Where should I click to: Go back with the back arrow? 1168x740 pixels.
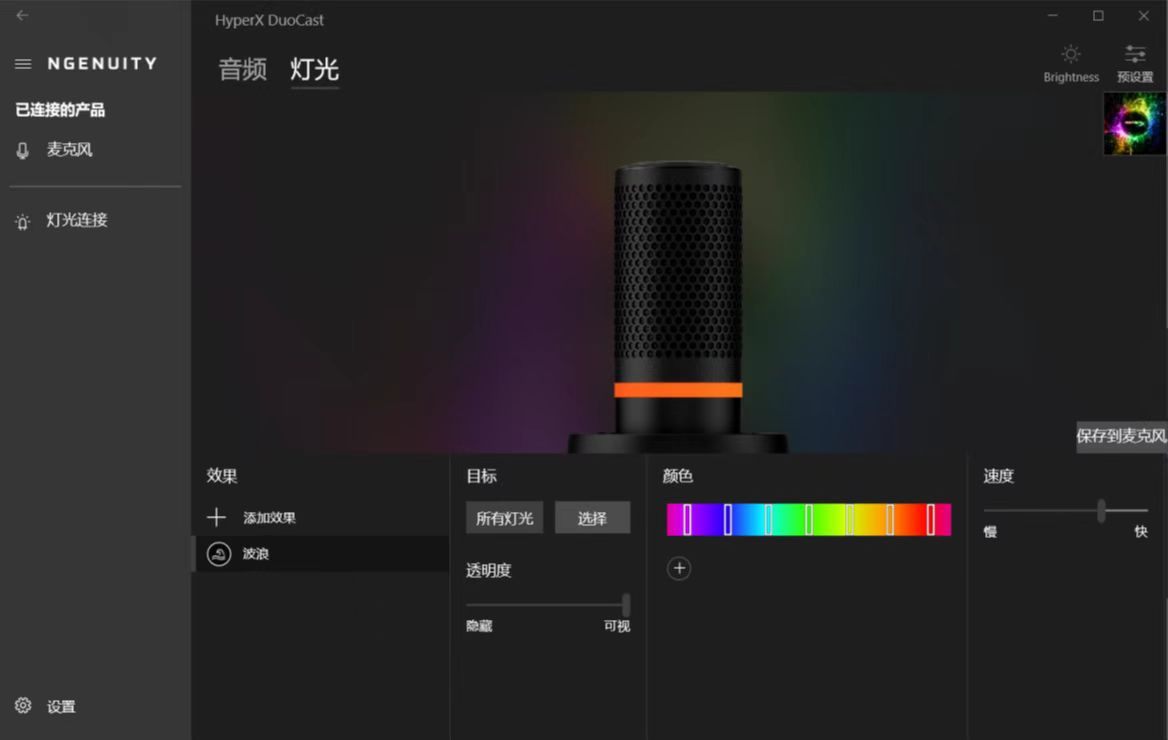tap(22, 15)
